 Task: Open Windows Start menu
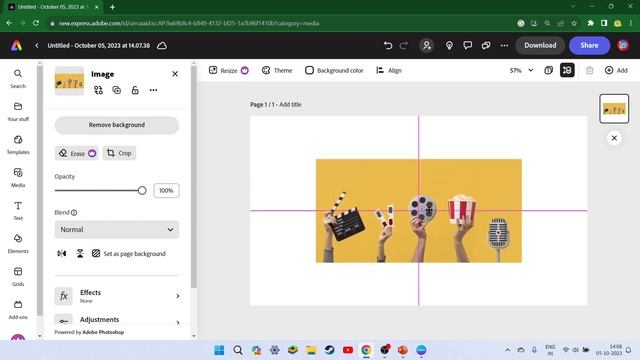pyautogui.click(x=219, y=350)
